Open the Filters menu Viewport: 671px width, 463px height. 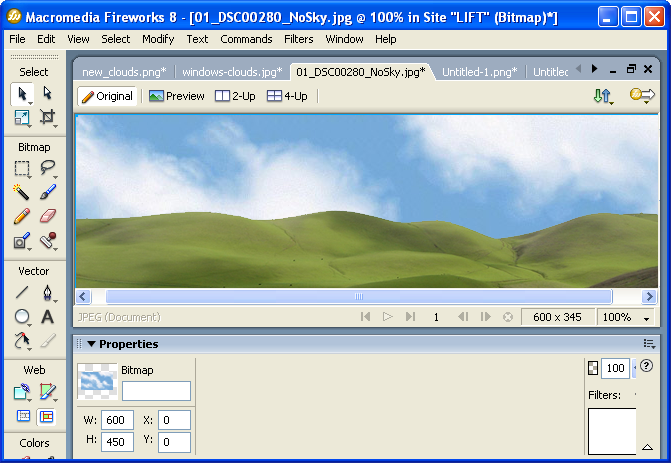(298, 39)
